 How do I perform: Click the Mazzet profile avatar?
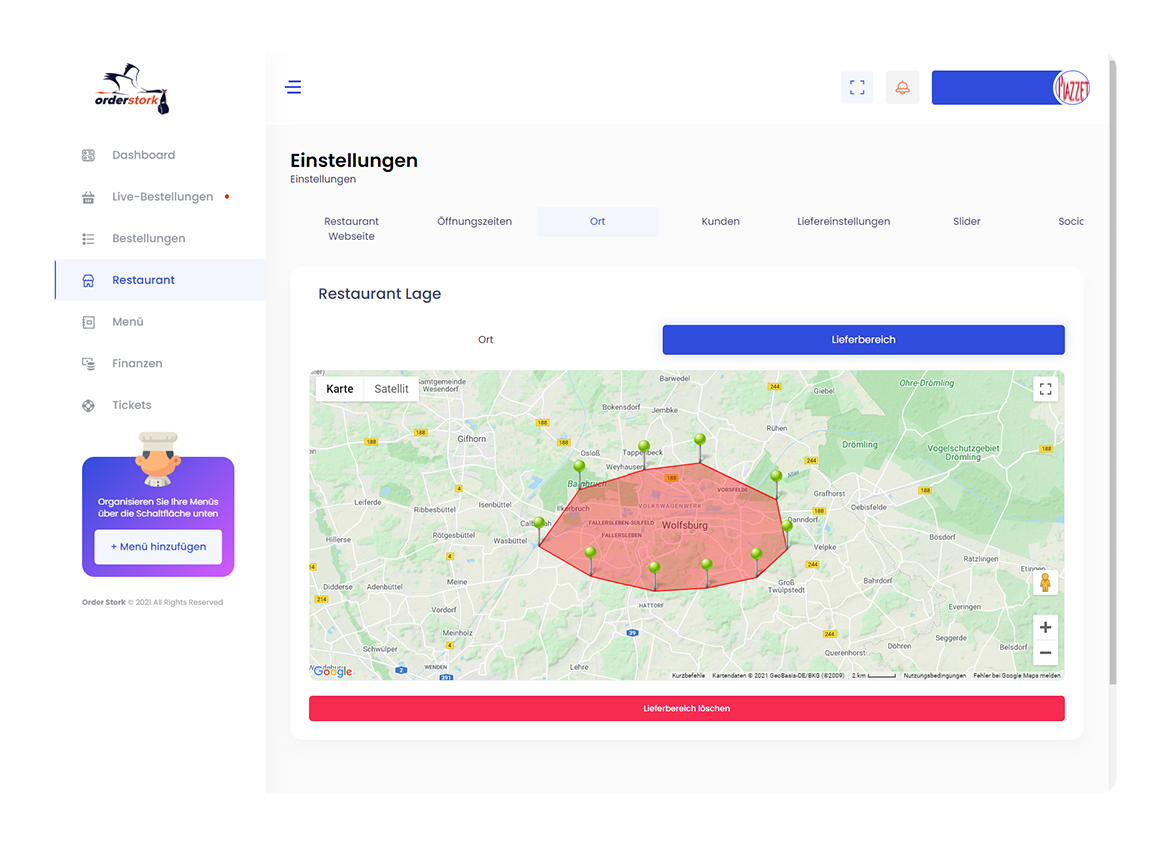pyautogui.click(x=1071, y=88)
